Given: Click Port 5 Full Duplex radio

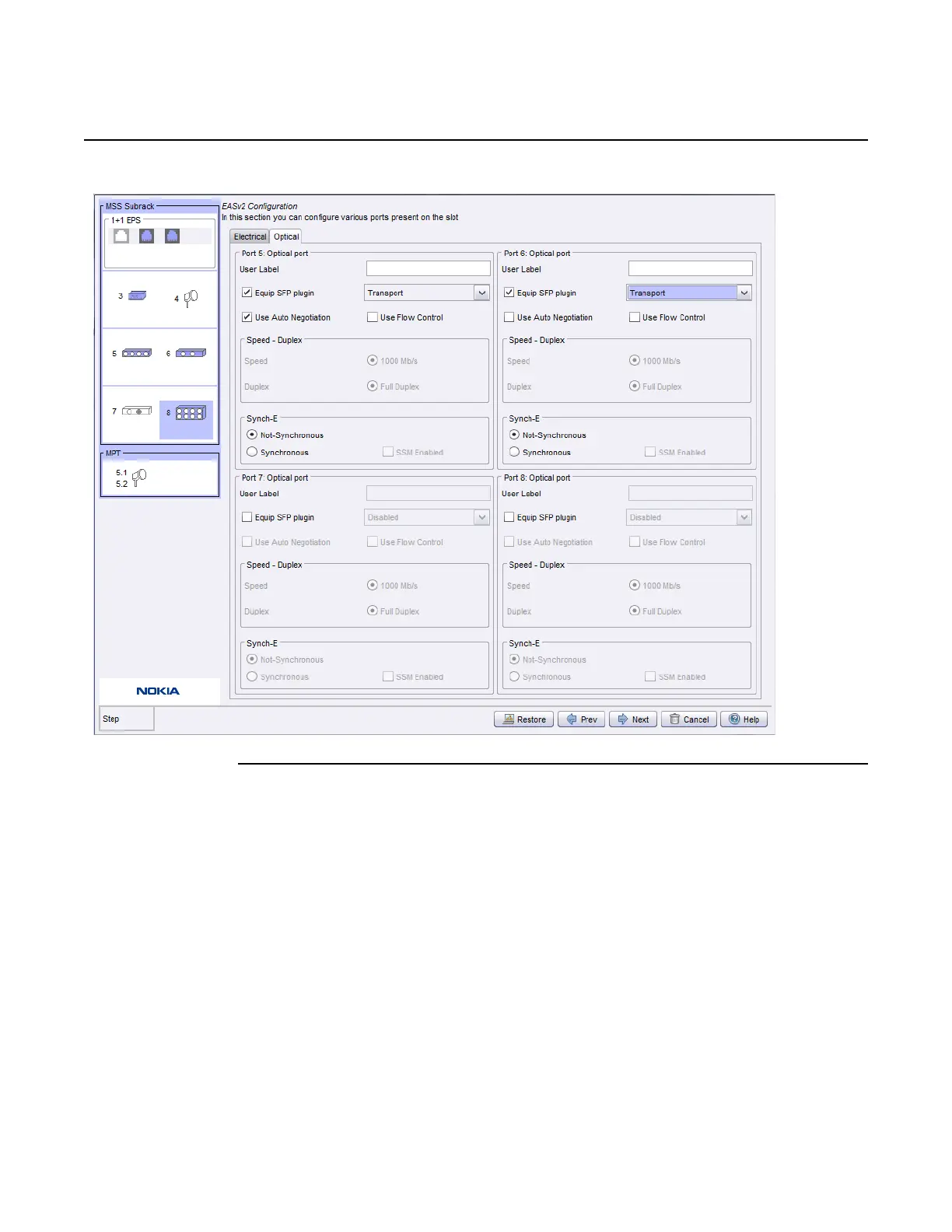Looking at the screenshot, I should 372,386.
